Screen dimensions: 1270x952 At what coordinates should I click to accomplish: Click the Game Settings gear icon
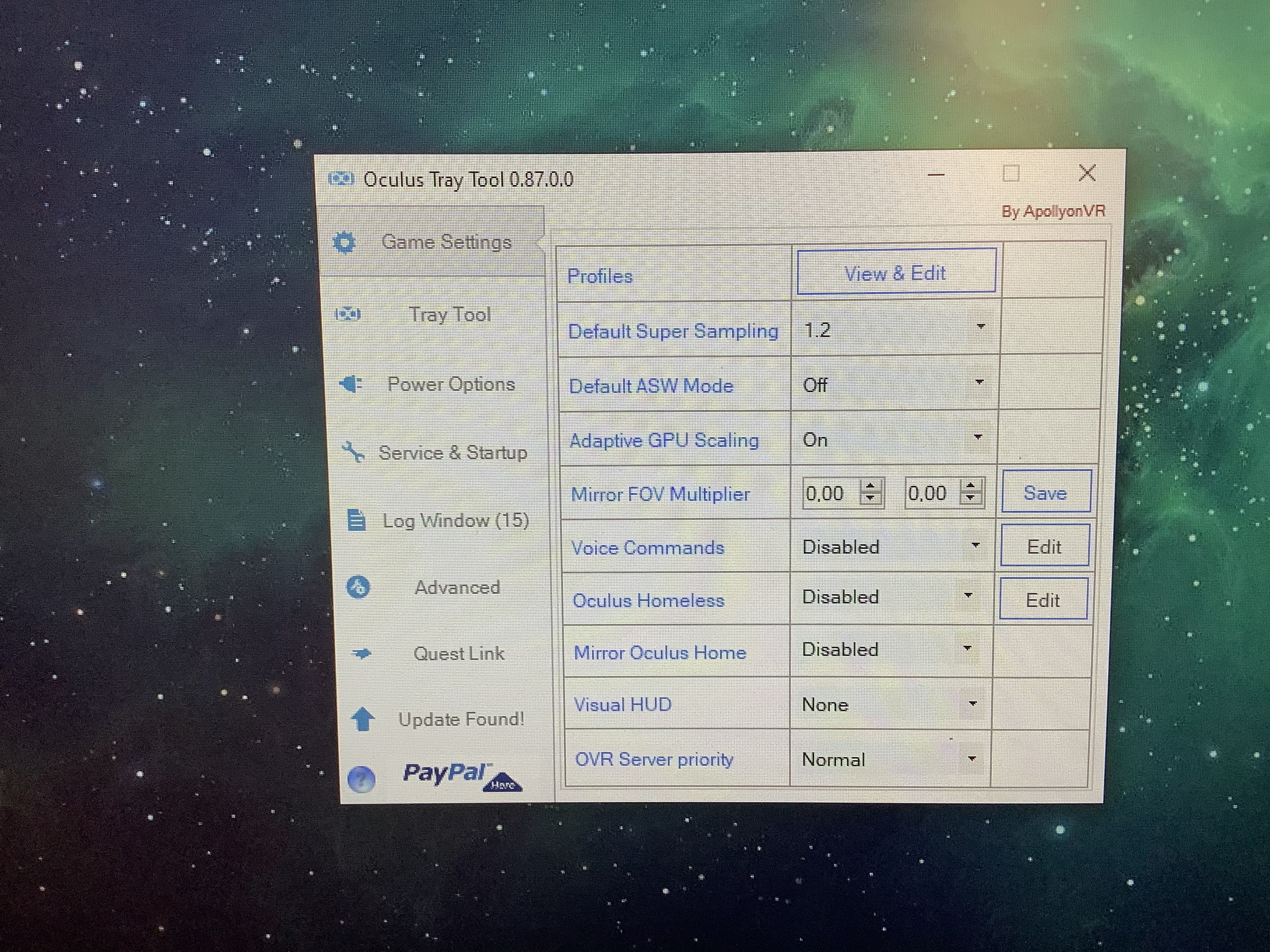[x=344, y=242]
